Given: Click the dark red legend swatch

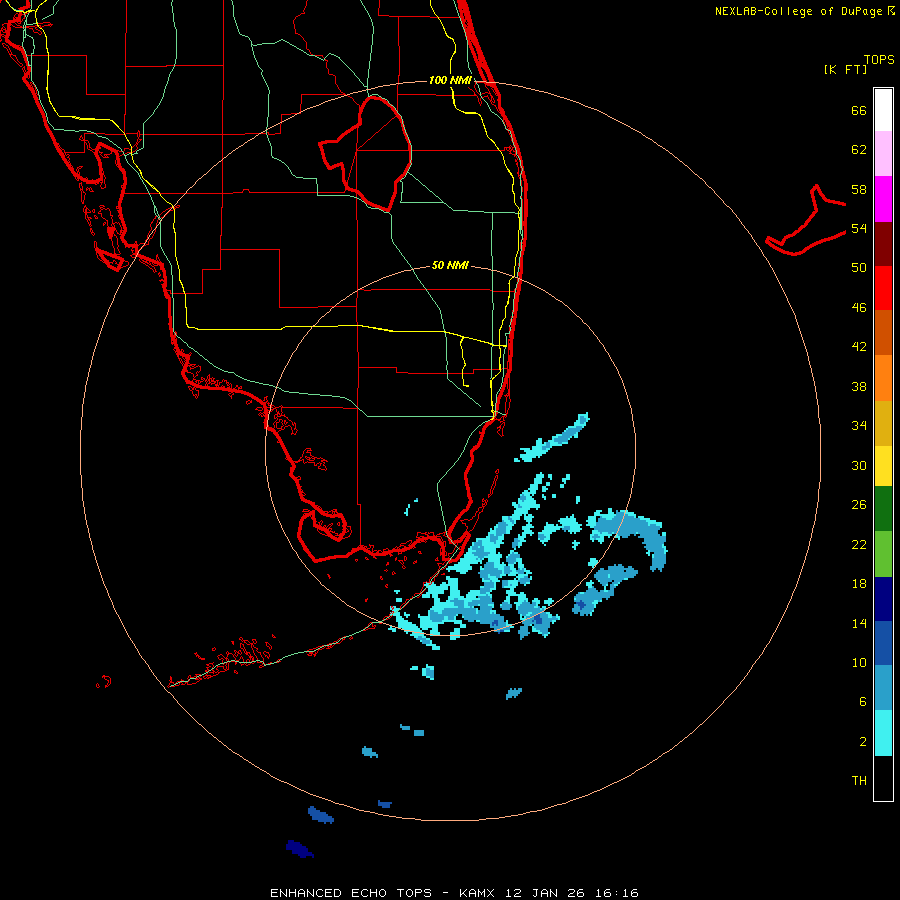Looking at the screenshot, I should point(883,243).
